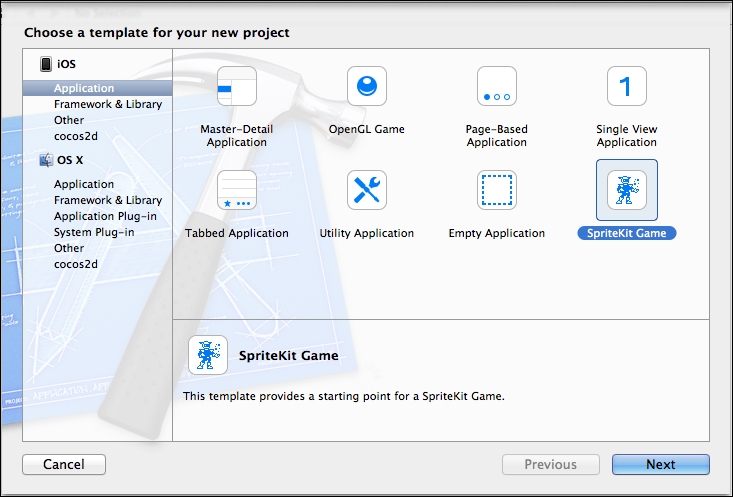Choose the Tabbed Application template icon

pyautogui.click(x=237, y=190)
